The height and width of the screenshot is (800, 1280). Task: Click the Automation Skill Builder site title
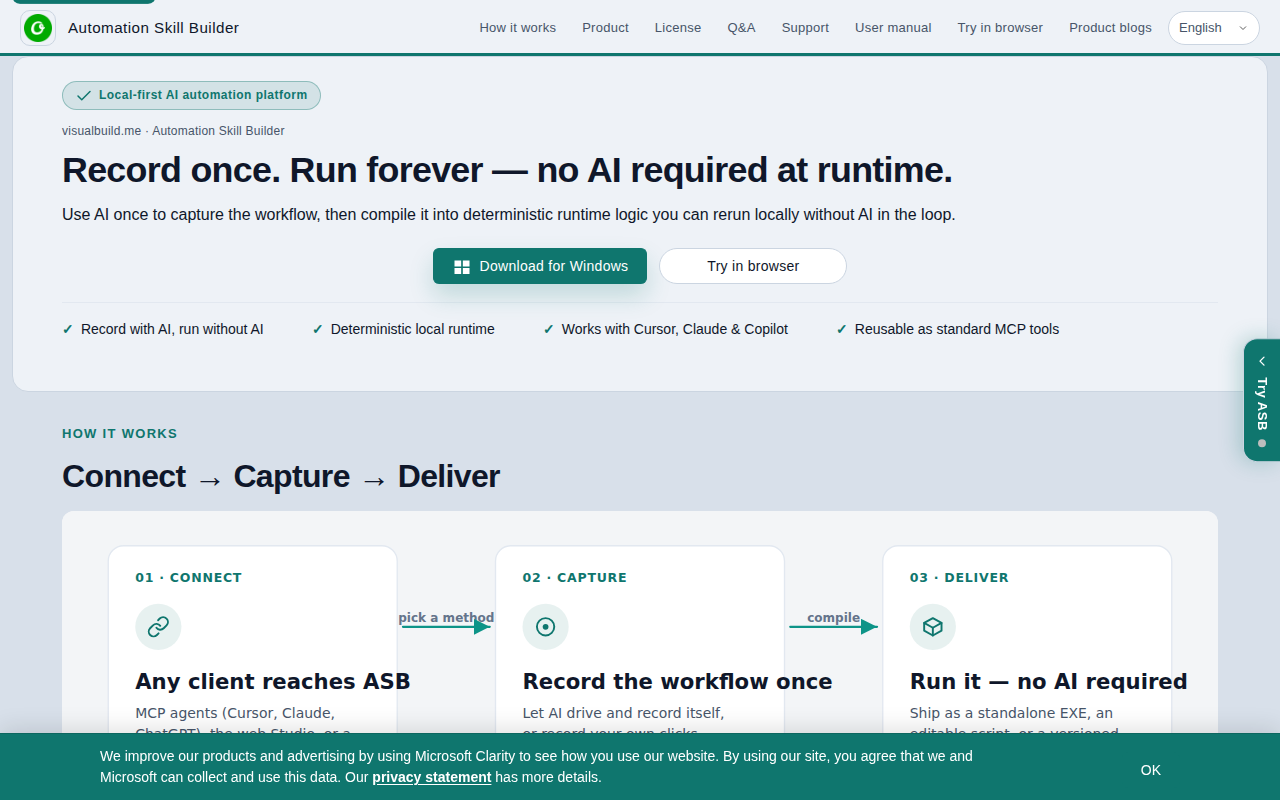154,28
